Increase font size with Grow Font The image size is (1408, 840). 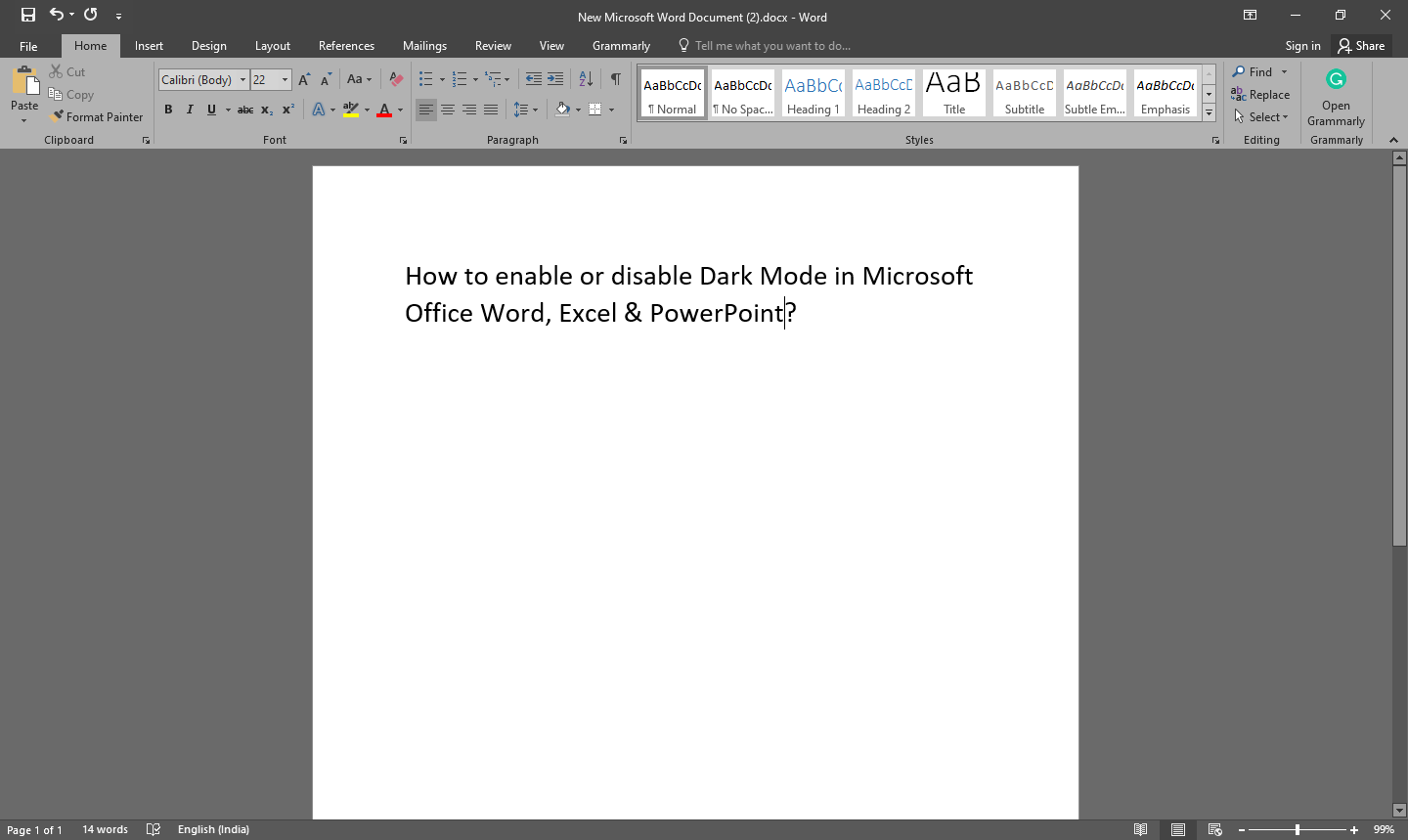[304, 79]
